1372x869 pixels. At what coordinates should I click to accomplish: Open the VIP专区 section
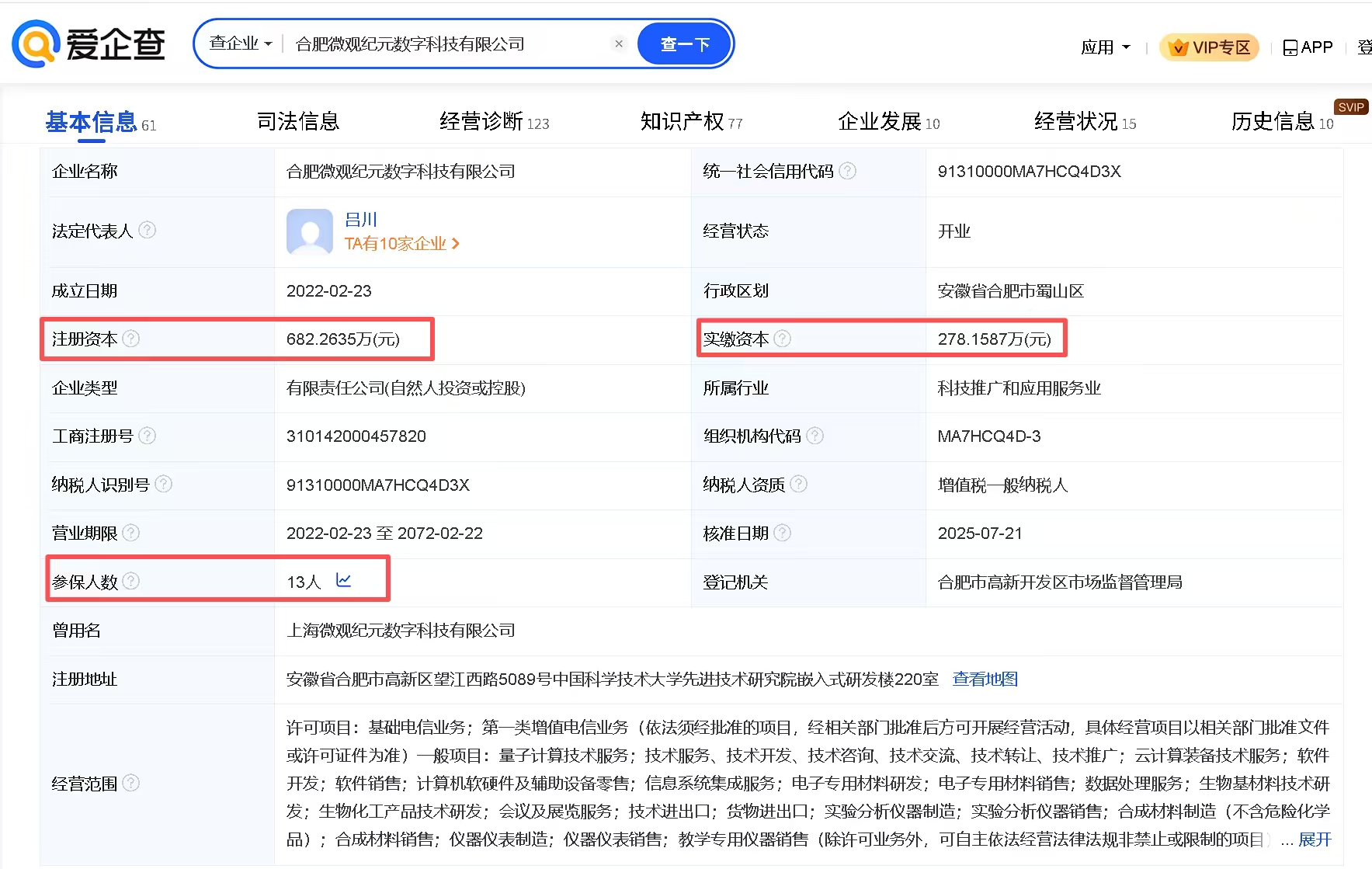tap(1210, 47)
